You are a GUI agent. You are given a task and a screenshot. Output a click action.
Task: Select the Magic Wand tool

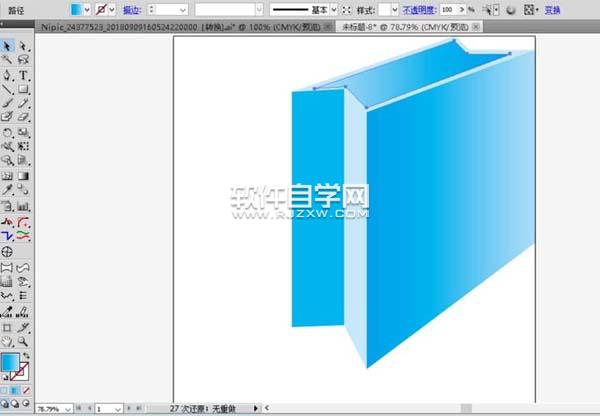pyautogui.click(x=7, y=59)
